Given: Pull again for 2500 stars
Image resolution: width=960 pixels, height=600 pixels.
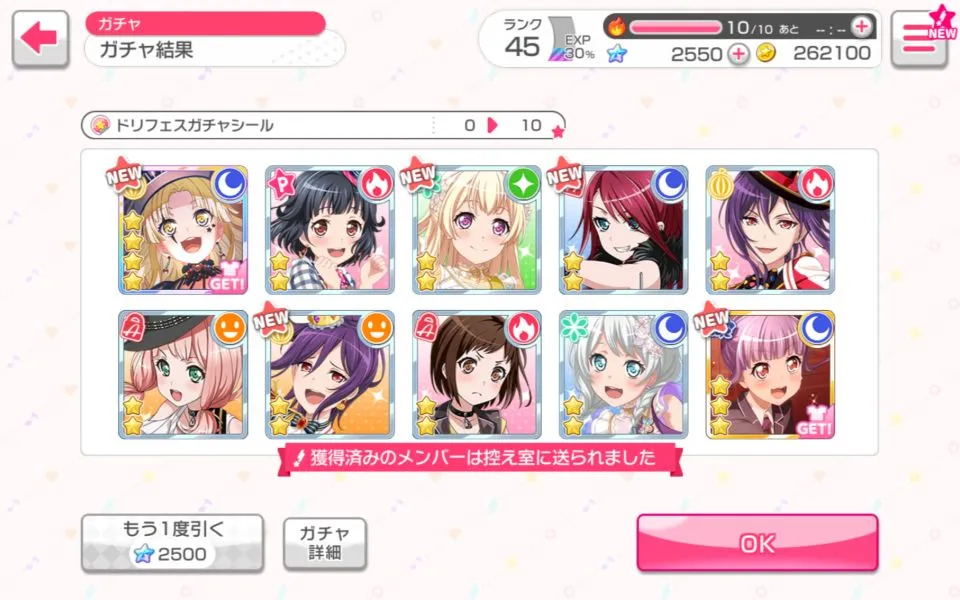Looking at the screenshot, I should [x=173, y=542].
